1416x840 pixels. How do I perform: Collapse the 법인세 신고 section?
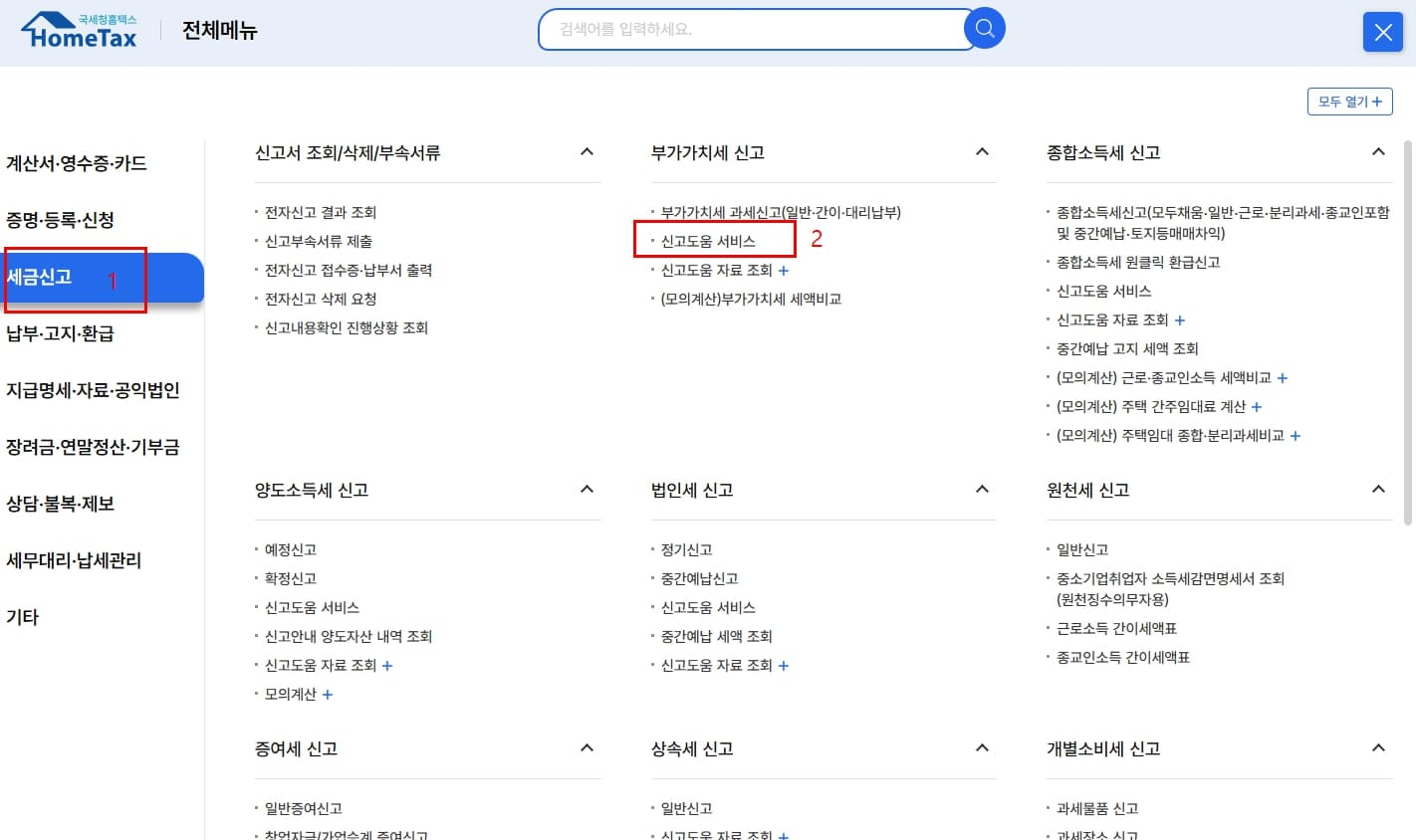[x=982, y=489]
